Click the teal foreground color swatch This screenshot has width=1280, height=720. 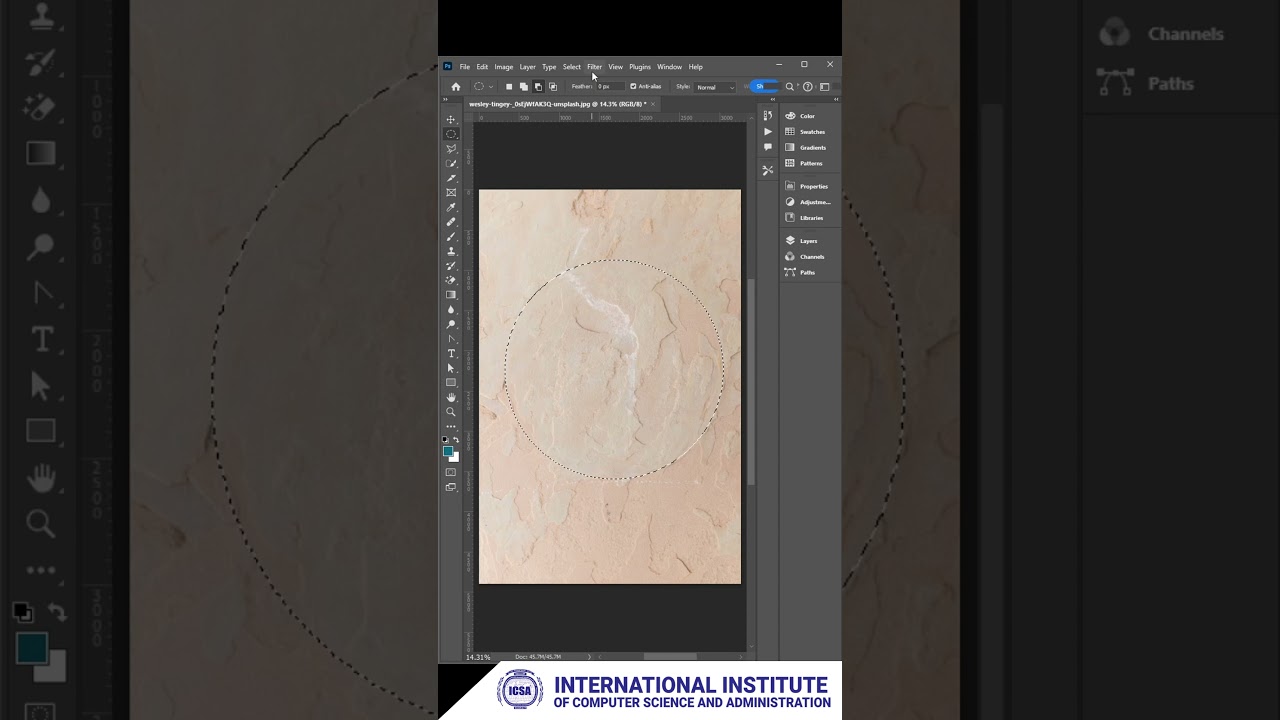pyautogui.click(x=448, y=451)
